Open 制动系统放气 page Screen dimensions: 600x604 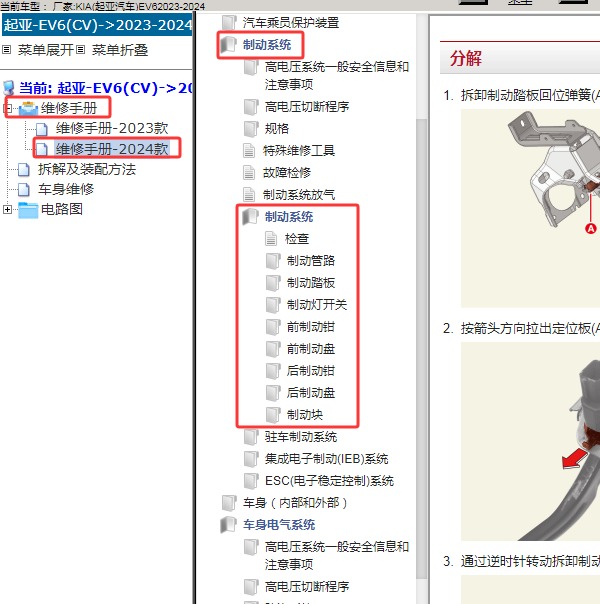298,195
